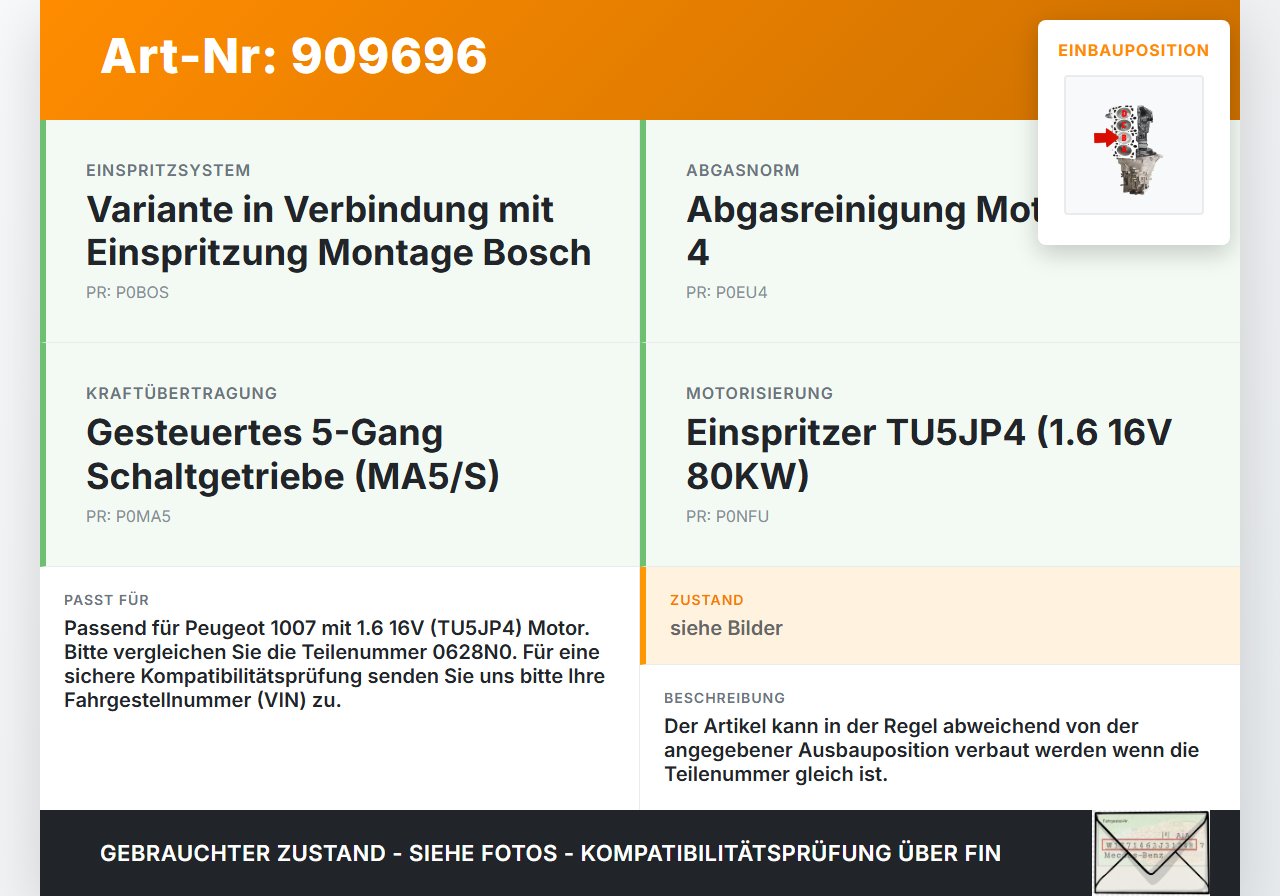This screenshot has width=1280, height=896.
Task: Select the 'siehe Bilder' condition value
Action: pos(727,628)
